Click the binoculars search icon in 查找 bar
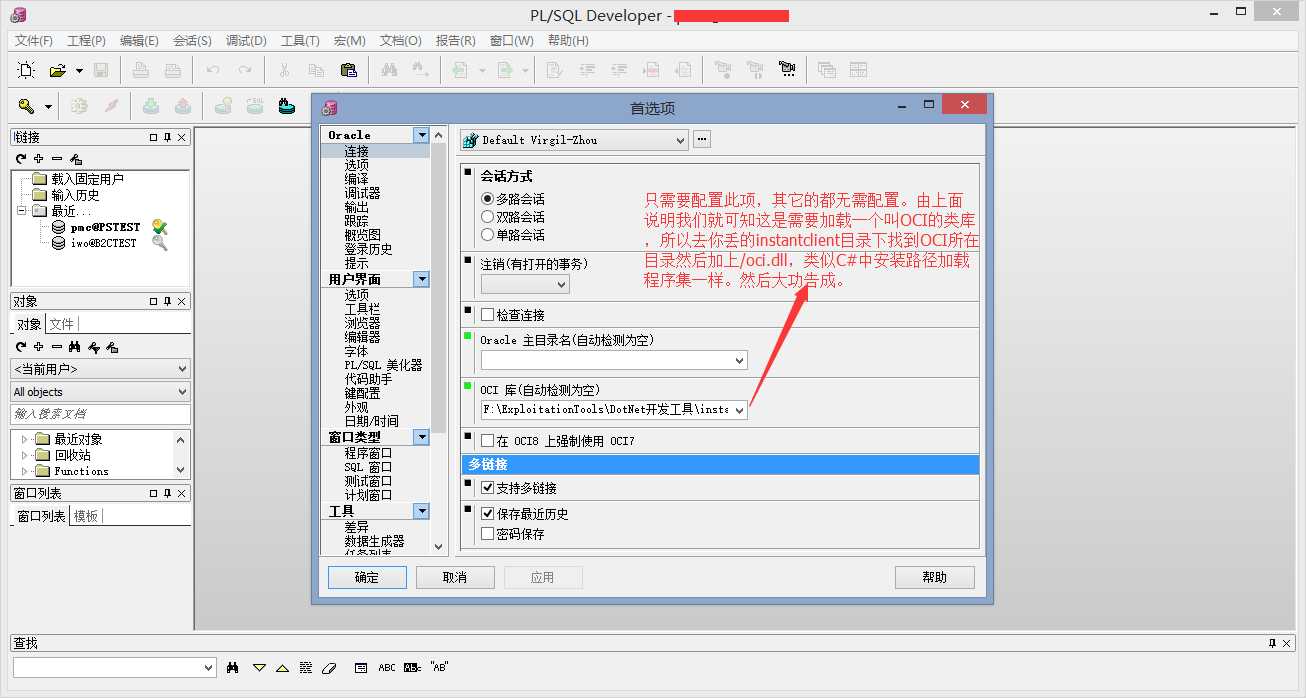The width and height of the screenshot is (1306, 698). point(234,667)
